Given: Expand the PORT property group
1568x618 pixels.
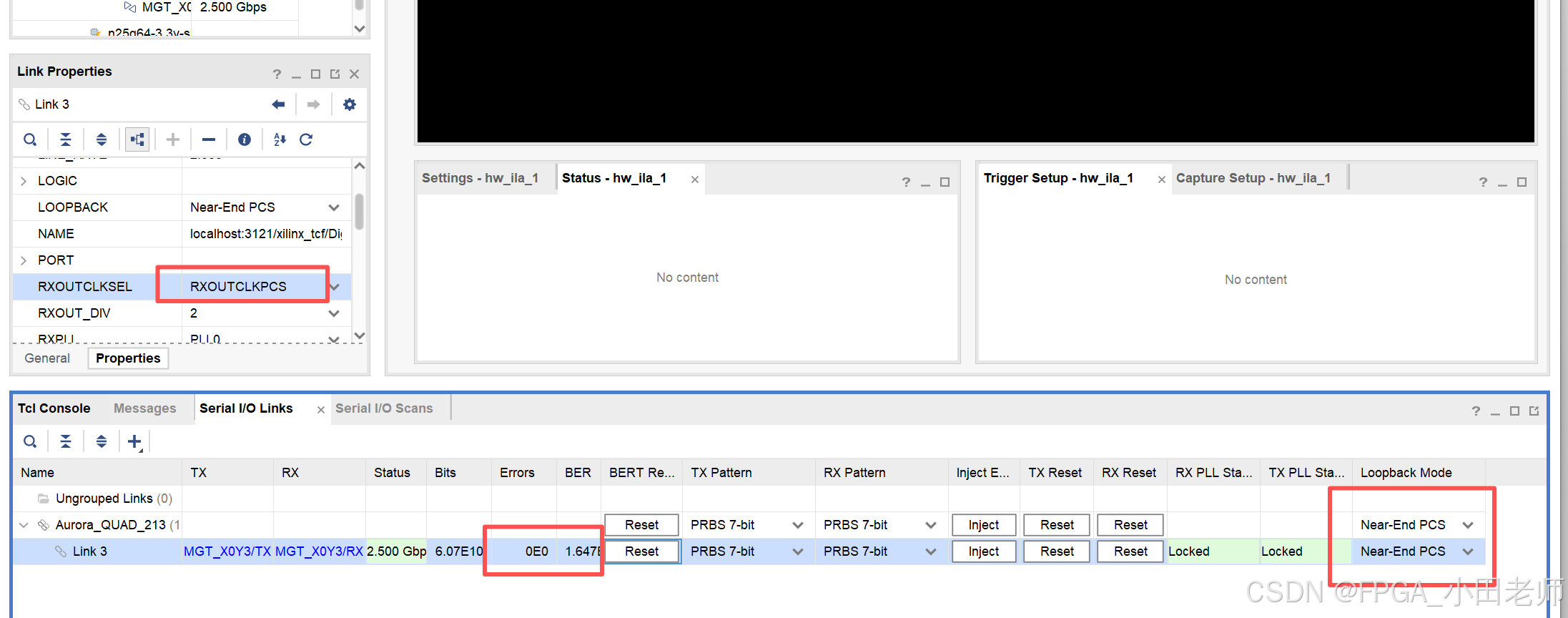Looking at the screenshot, I should pyautogui.click(x=24, y=260).
